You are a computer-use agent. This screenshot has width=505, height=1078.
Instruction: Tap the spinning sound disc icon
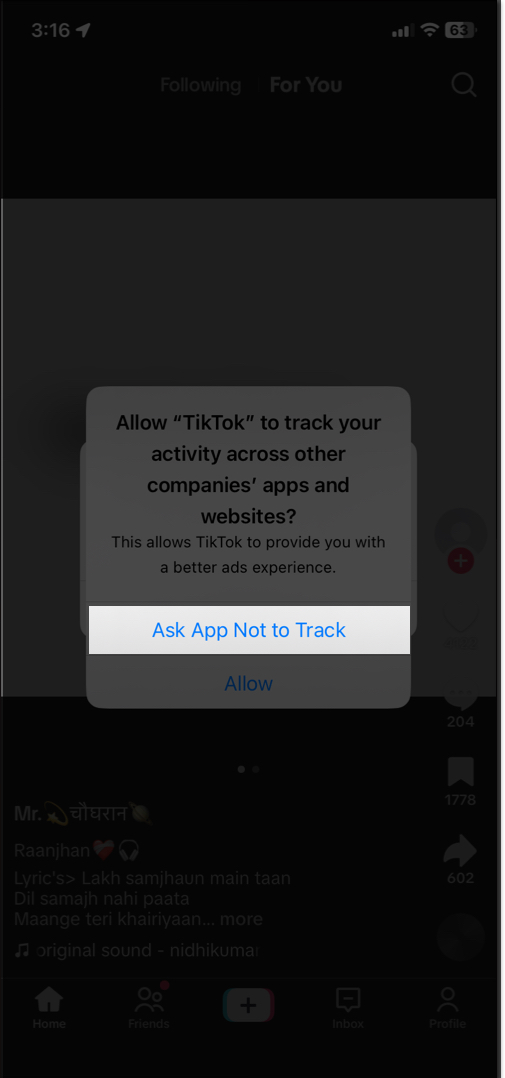click(x=460, y=936)
